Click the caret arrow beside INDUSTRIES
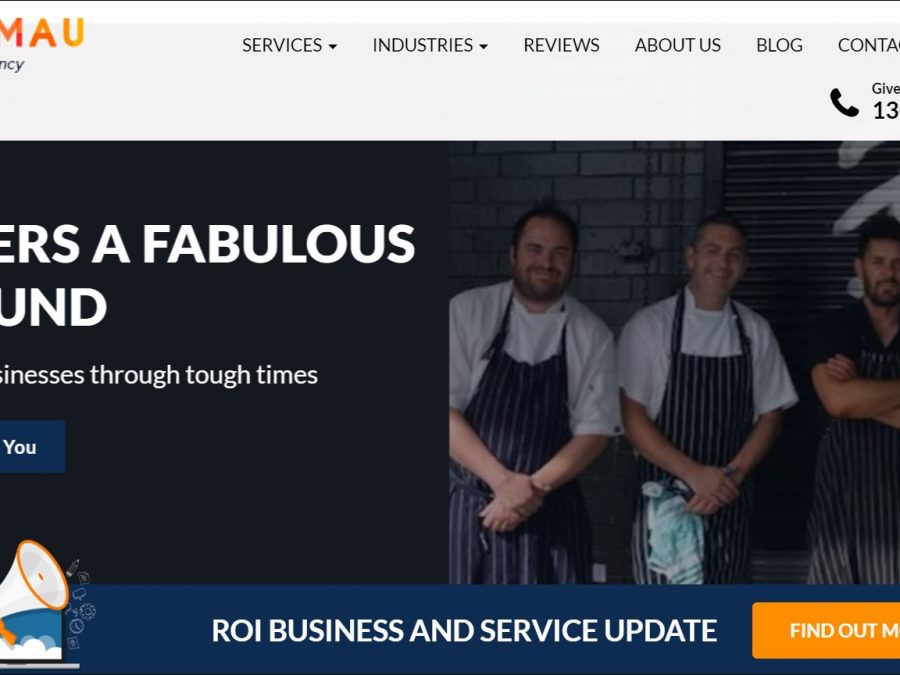Viewport: 900px width, 675px height. point(483,46)
